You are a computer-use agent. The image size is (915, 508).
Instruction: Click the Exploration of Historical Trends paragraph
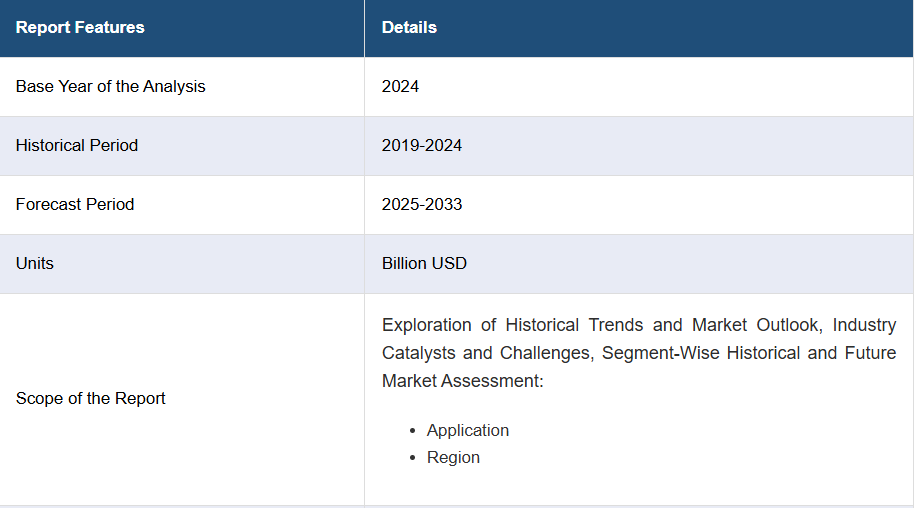coord(639,353)
